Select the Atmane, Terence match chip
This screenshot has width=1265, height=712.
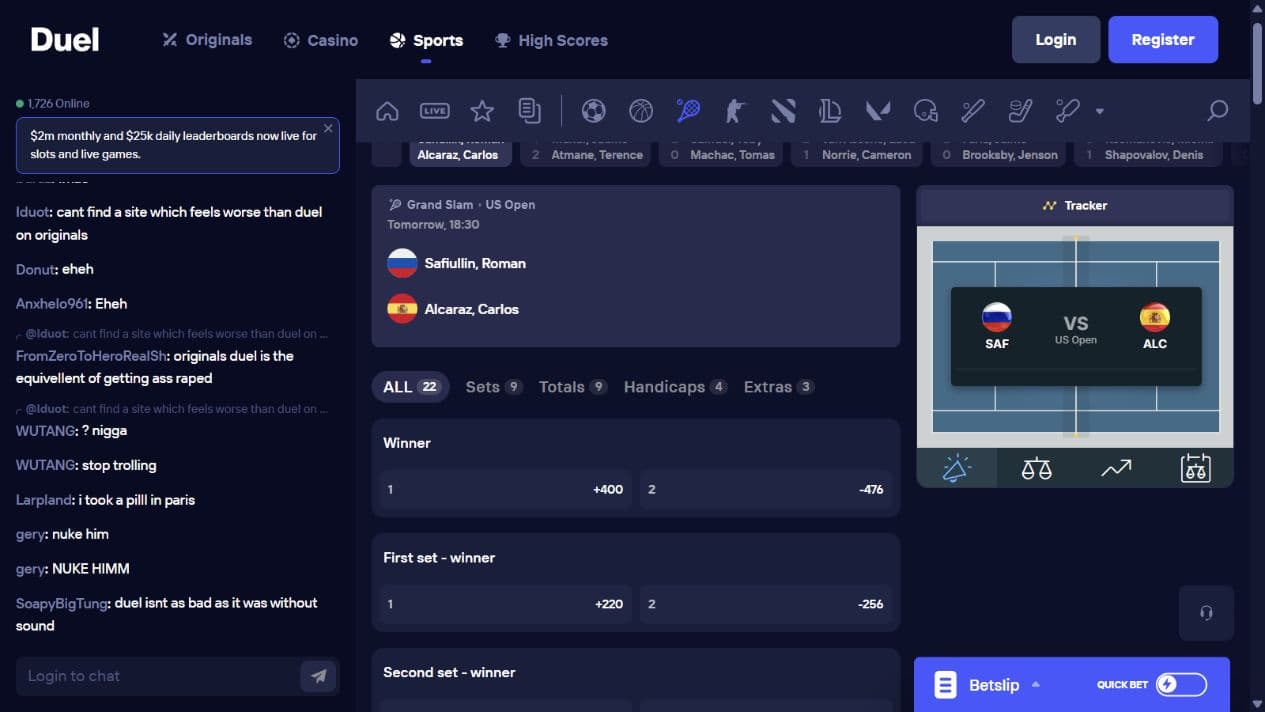586,153
